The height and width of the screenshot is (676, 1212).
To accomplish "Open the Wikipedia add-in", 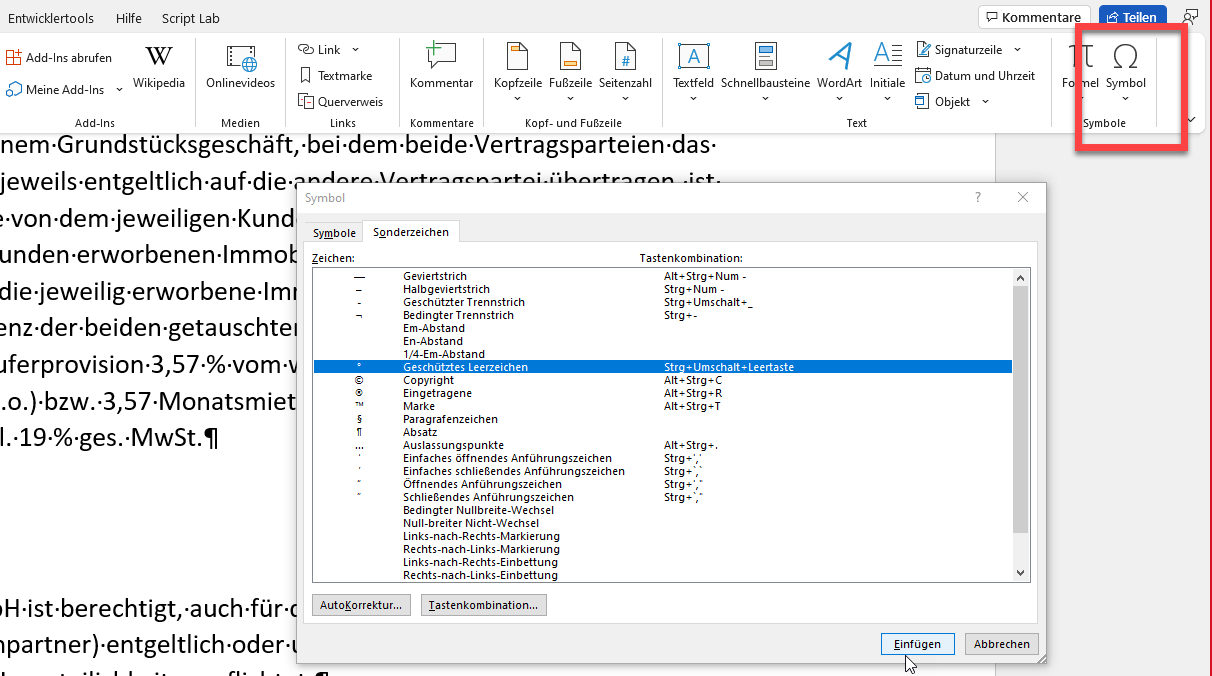I will pyautogui.click(x=159, y=68).
